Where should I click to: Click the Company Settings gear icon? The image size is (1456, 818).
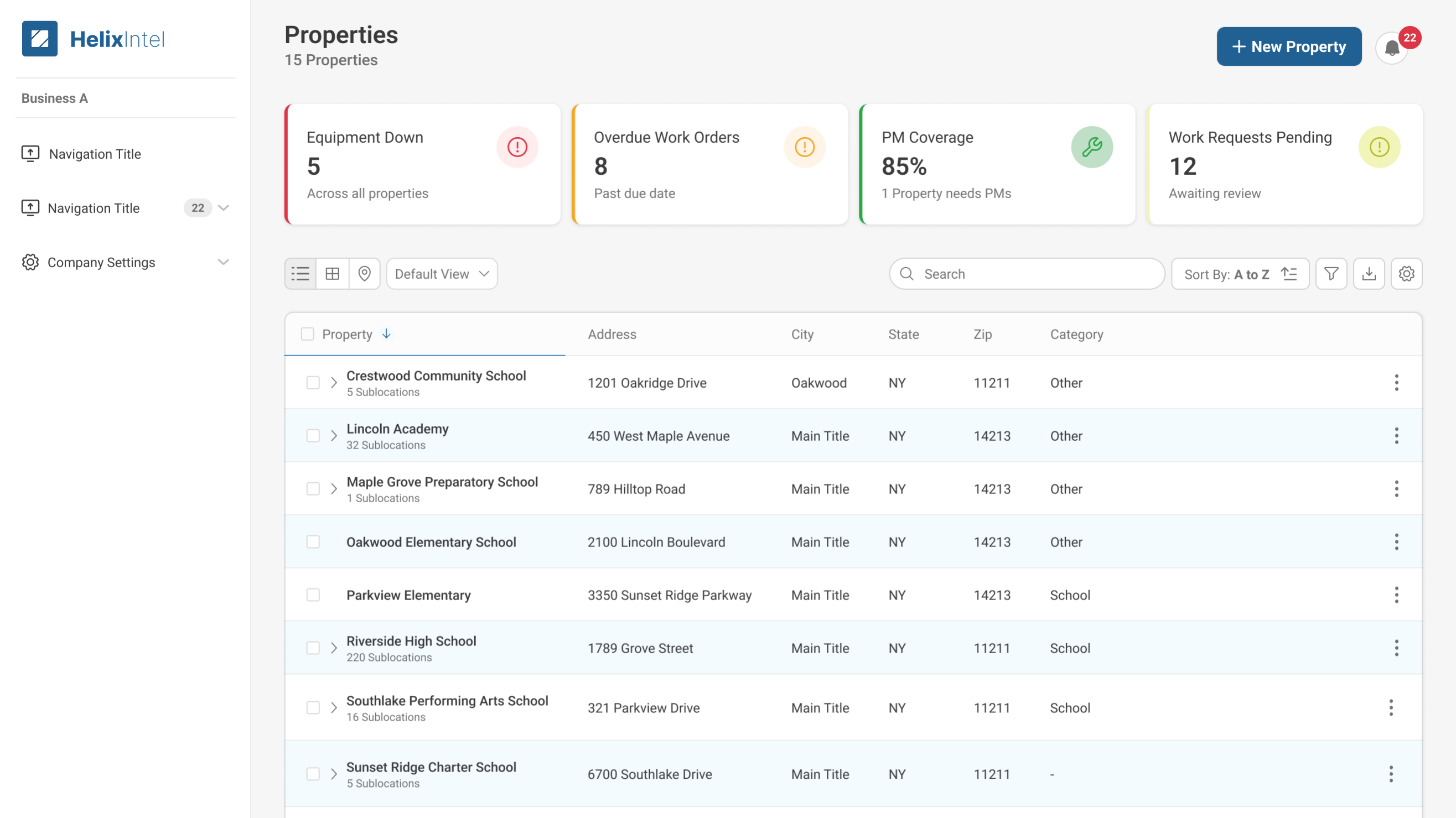pos(30,262)
